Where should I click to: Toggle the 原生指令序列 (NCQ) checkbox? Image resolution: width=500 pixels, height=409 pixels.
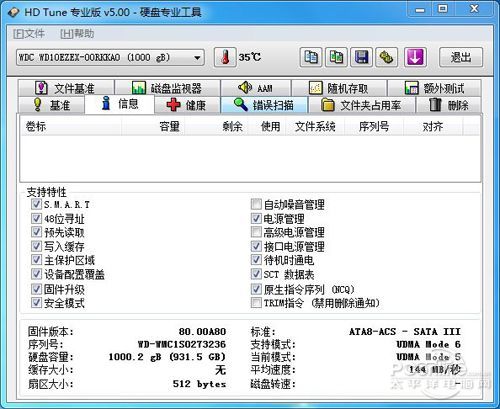256,289
